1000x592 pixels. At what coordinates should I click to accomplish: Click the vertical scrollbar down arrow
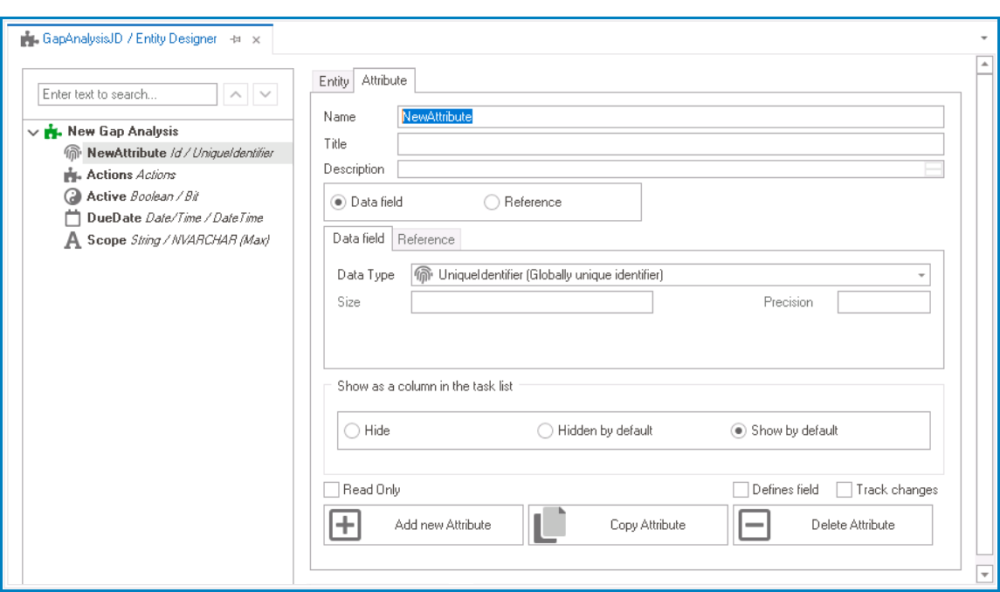point(984,574)
